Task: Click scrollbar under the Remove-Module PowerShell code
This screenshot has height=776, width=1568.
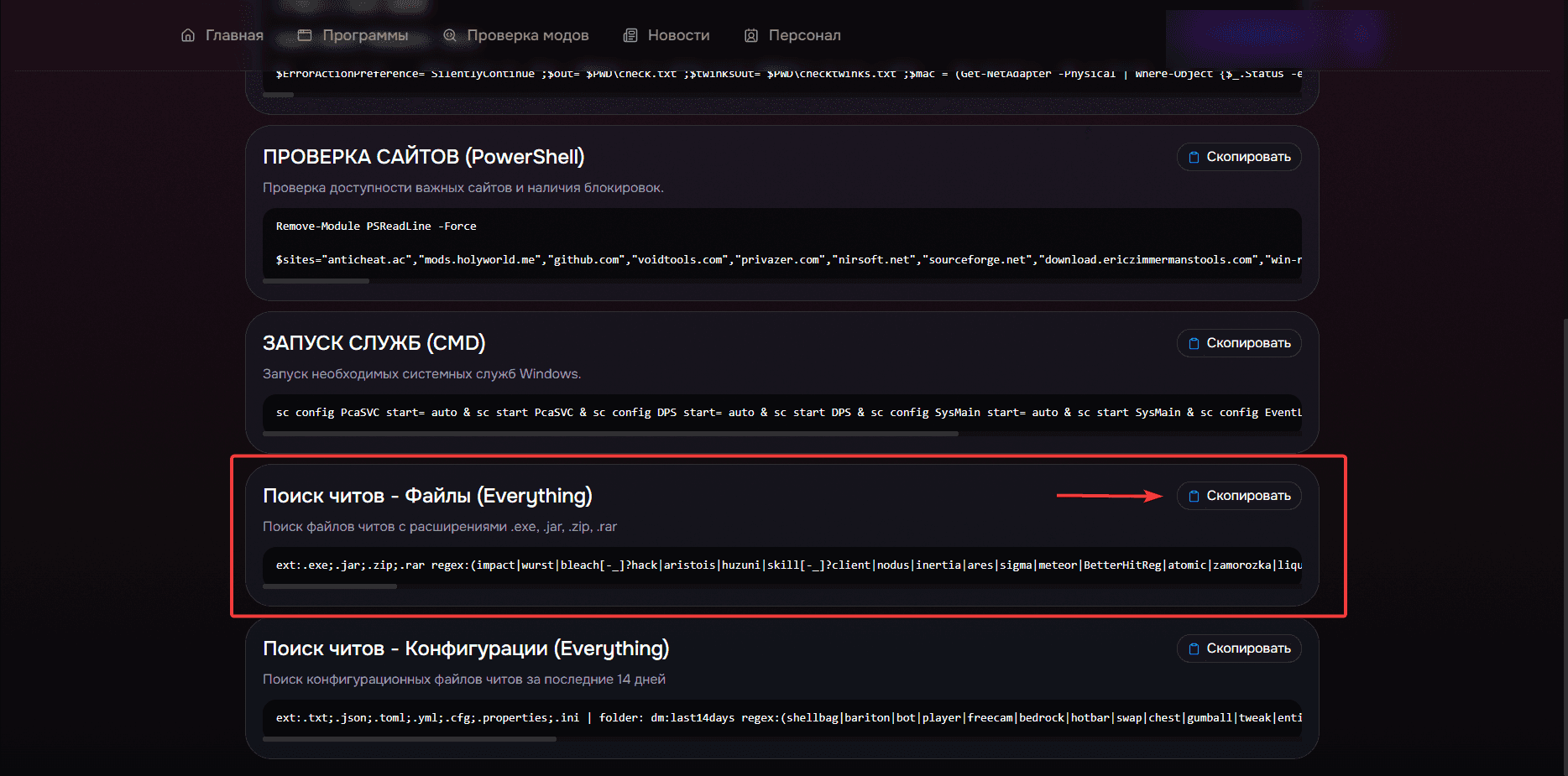Action: [x=316, y=281]
